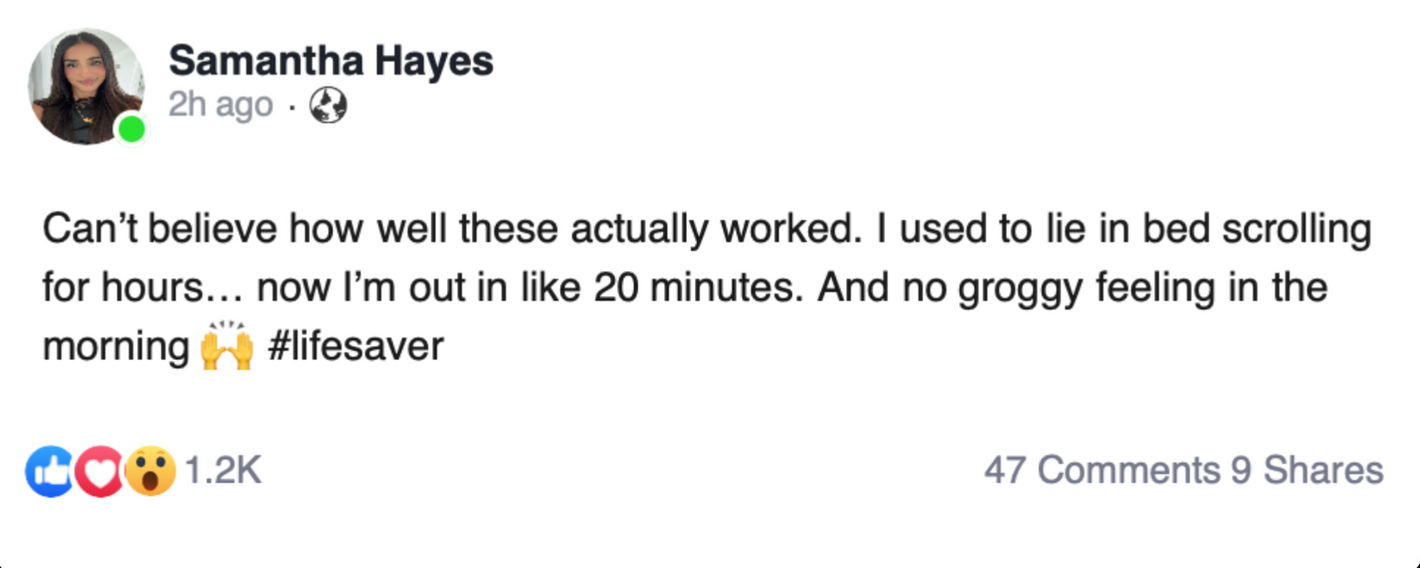Open the #lifesaver hashtag

coord(356,347)
